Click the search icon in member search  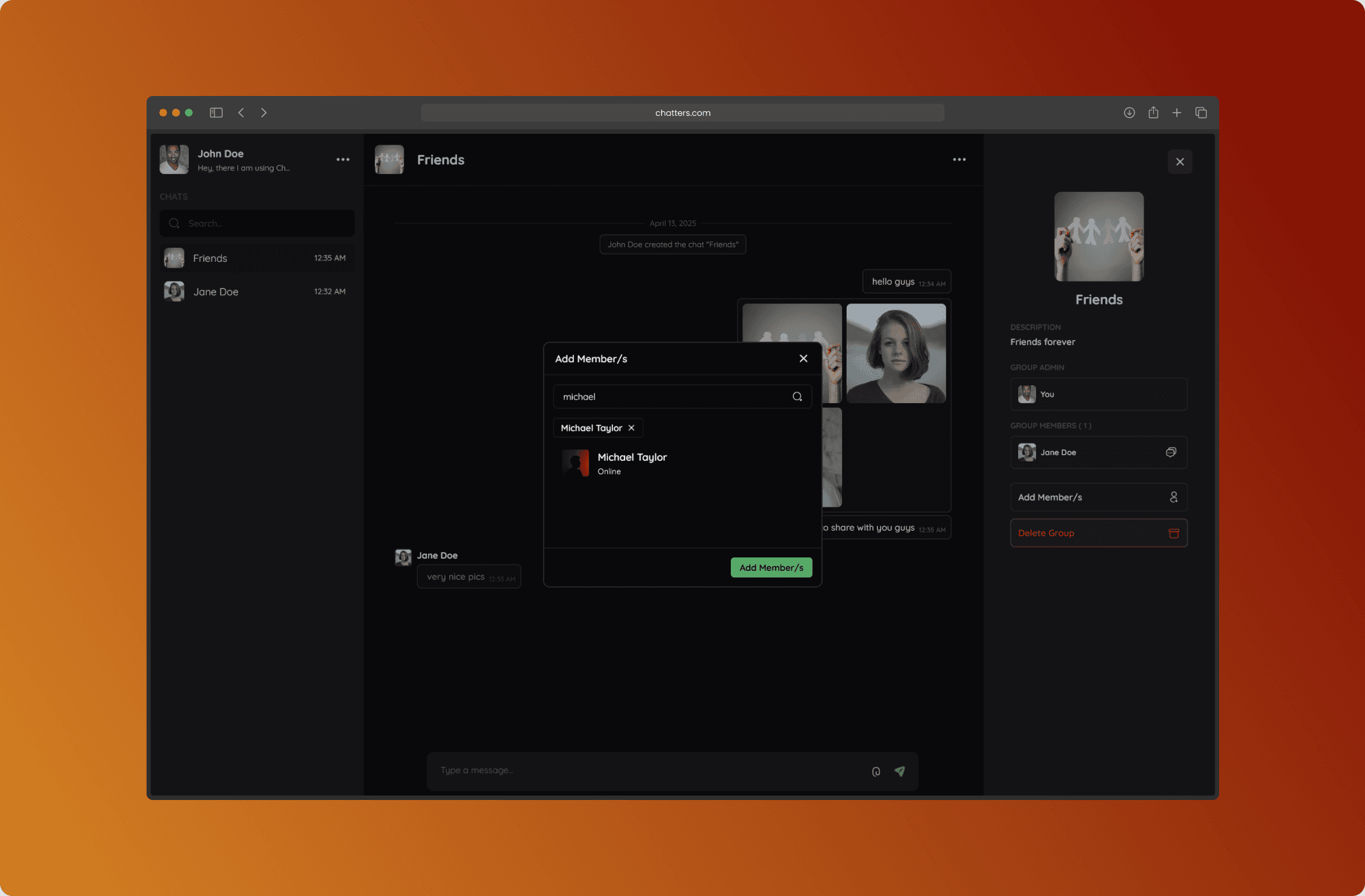tap(797, 397)
